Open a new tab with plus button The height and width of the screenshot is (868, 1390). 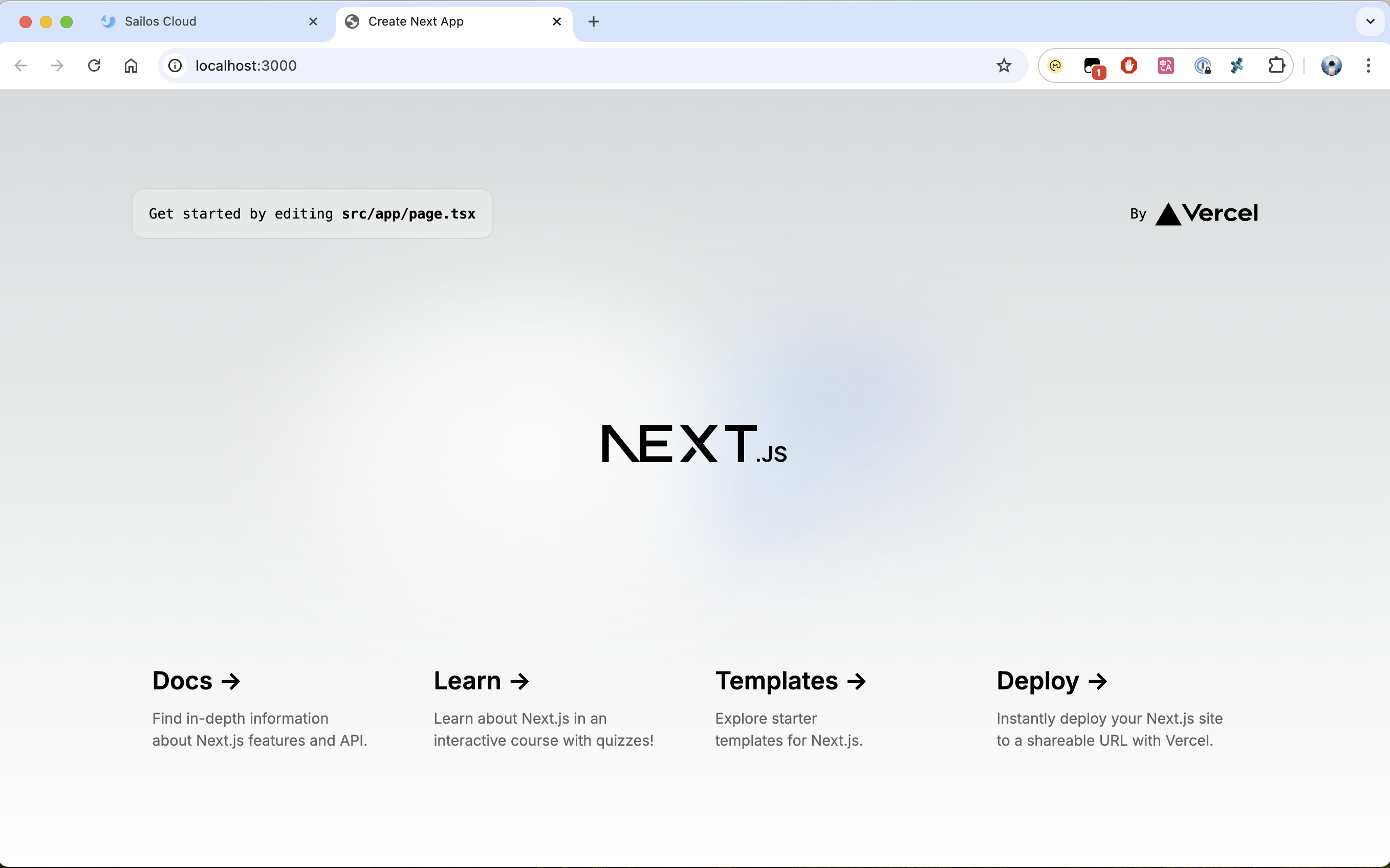[594, 22]
